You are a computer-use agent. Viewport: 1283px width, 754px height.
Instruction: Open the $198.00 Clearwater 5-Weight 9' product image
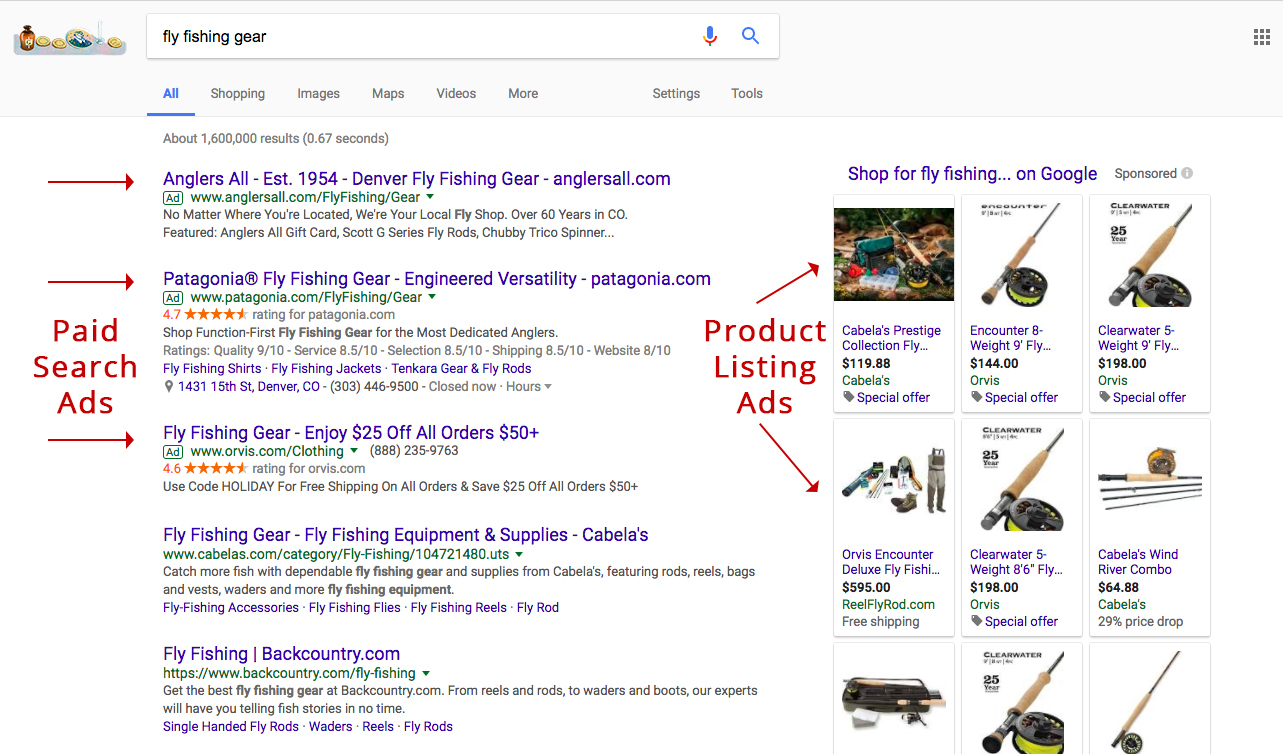pos(1150,254)
